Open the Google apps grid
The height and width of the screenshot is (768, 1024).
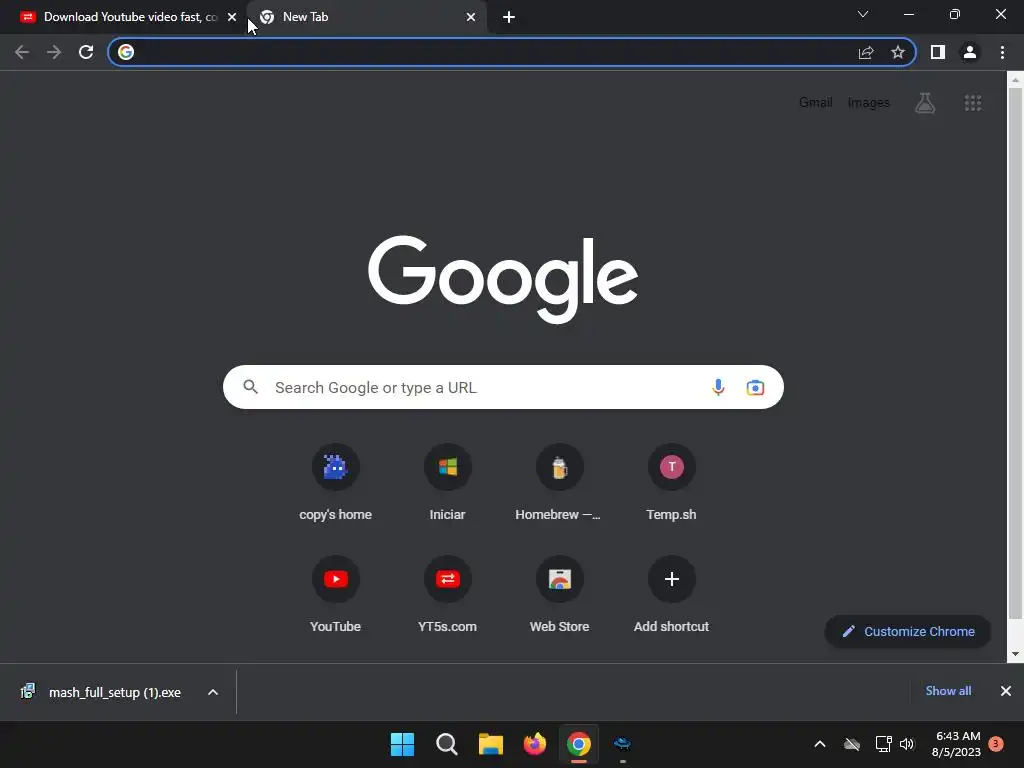(x=973, y=103)
